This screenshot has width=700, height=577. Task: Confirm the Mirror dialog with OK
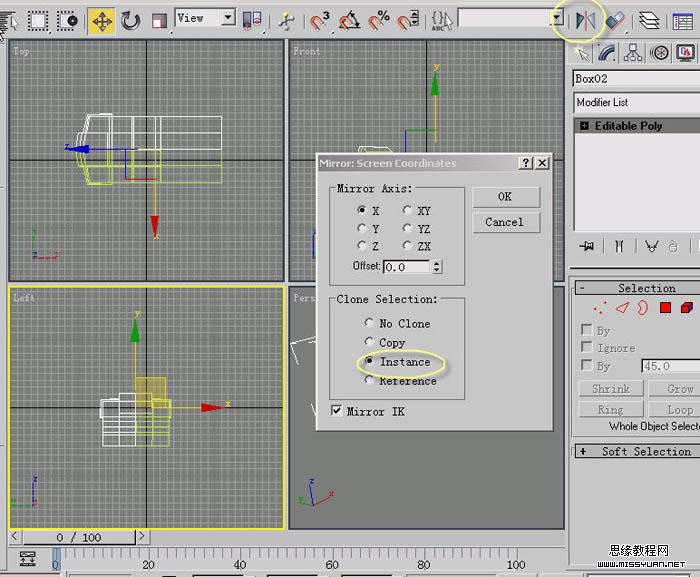[506, 197]
